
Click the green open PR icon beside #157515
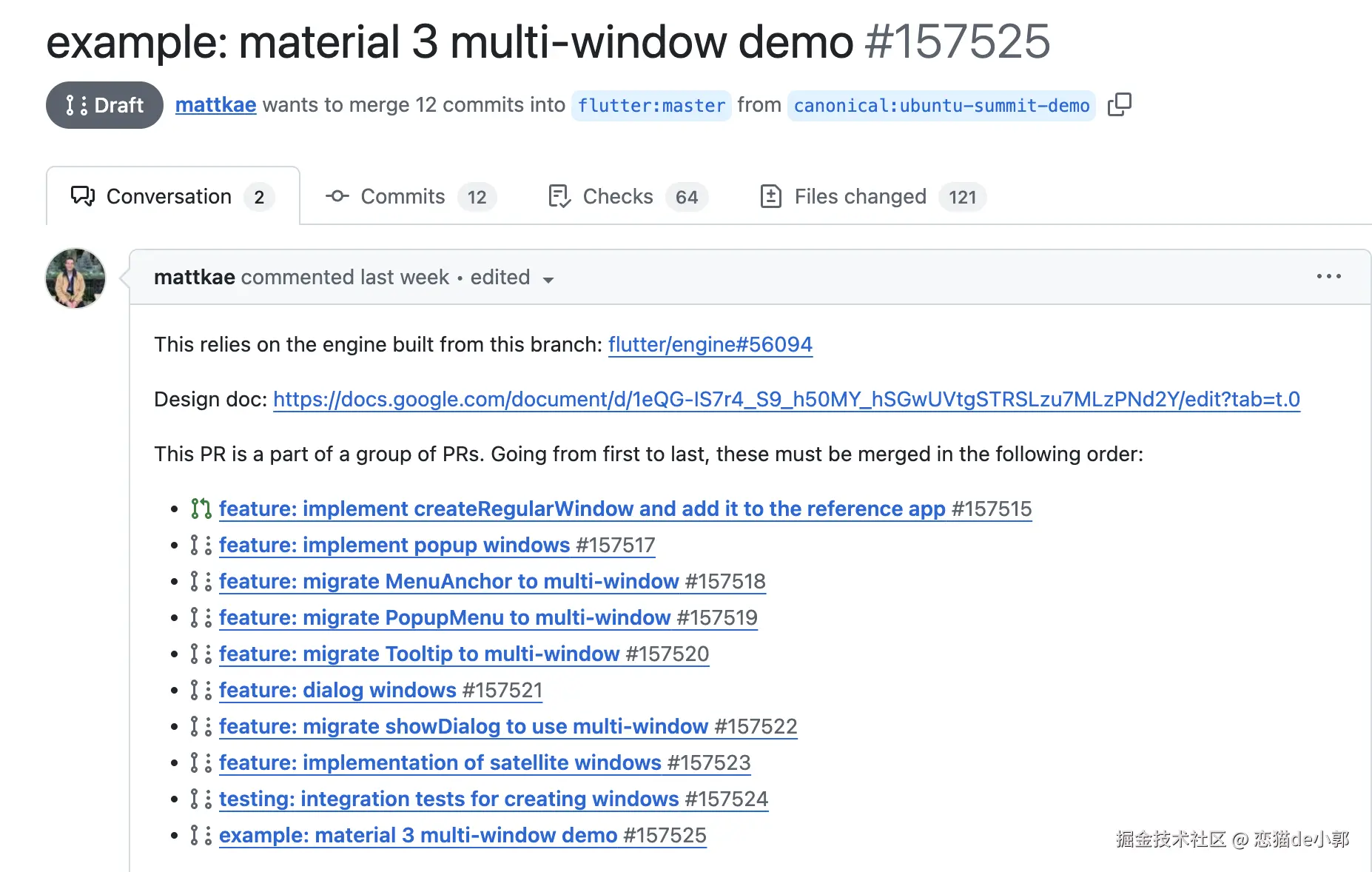tap(201, 509)
